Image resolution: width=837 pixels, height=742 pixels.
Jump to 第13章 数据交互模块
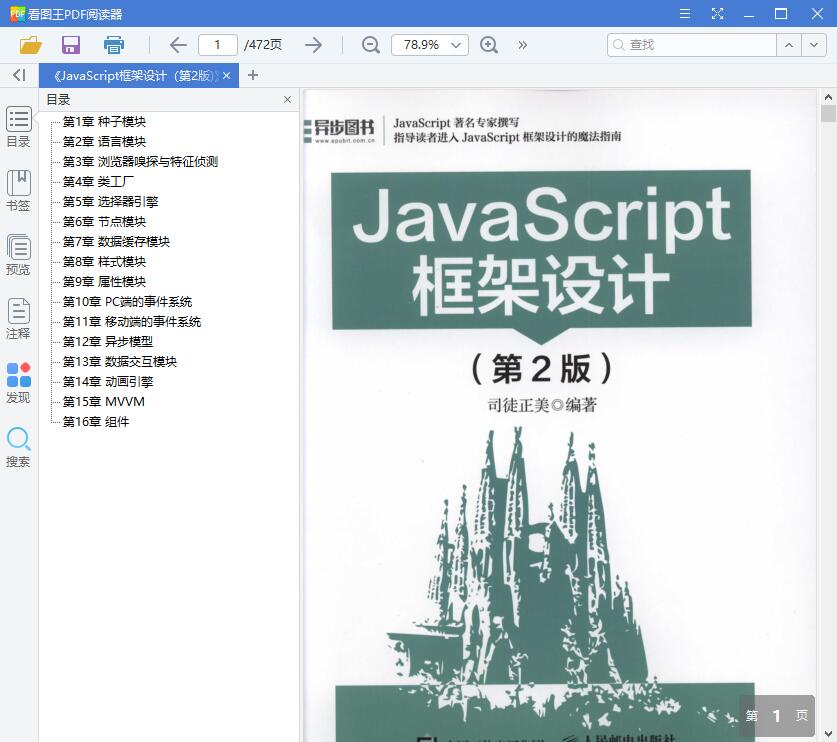click(x=120, y=362)
